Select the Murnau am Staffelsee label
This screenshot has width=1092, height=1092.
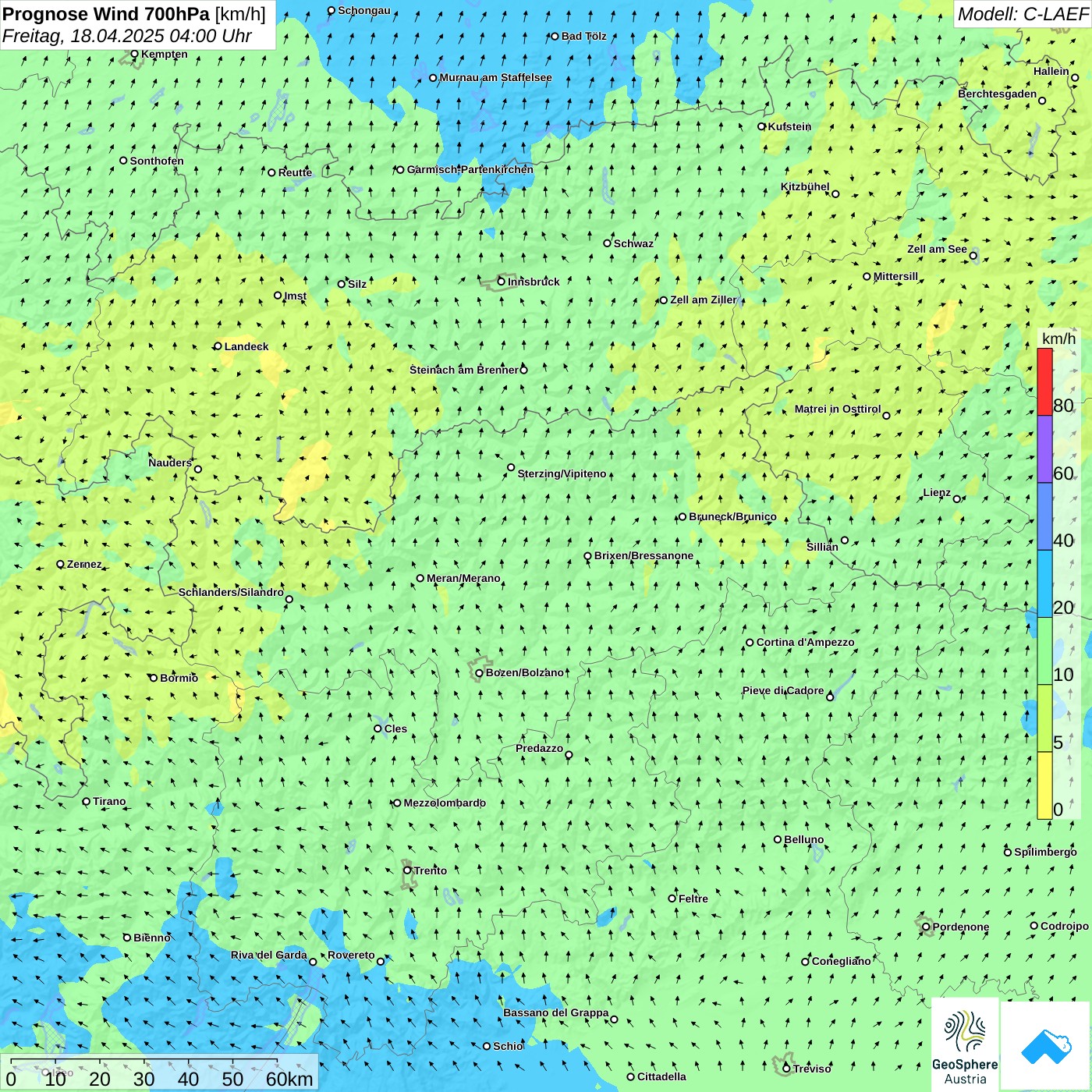point(495,77)
